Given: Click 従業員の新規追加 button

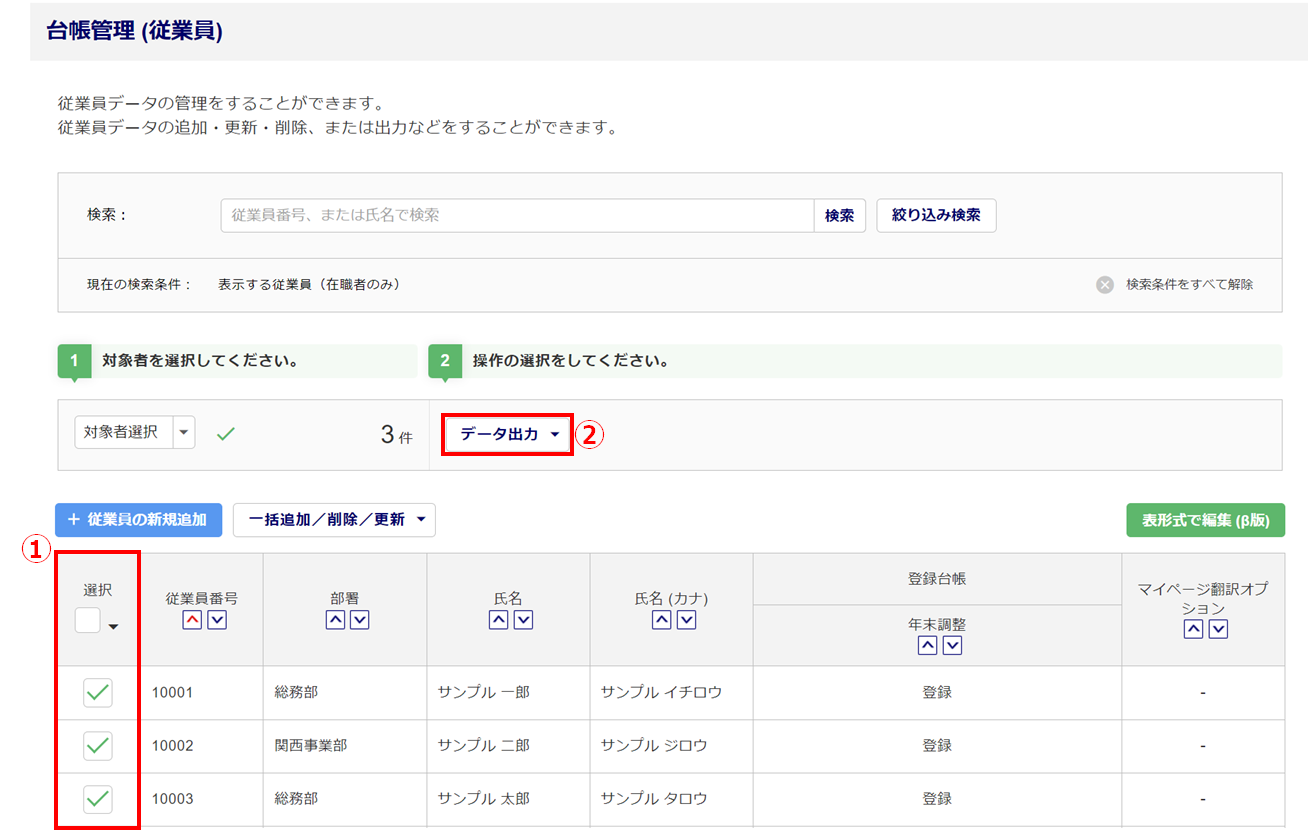Looking at the screenshot, I should tap(138, 520).
